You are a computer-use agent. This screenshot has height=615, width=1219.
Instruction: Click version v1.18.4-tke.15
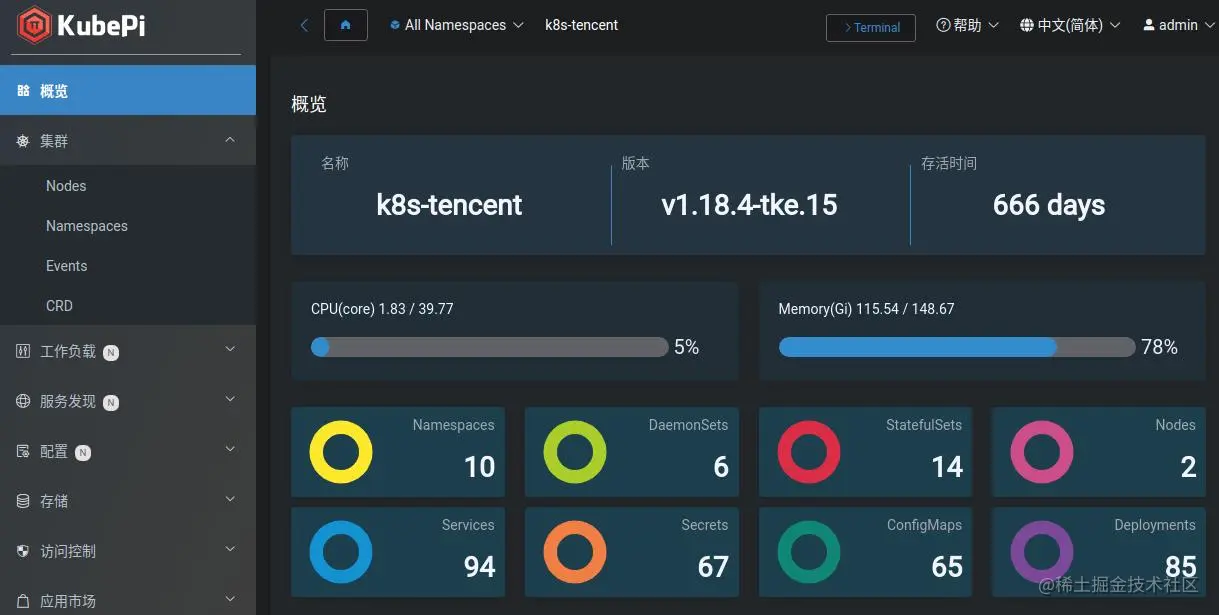click(x=749, y=205)
